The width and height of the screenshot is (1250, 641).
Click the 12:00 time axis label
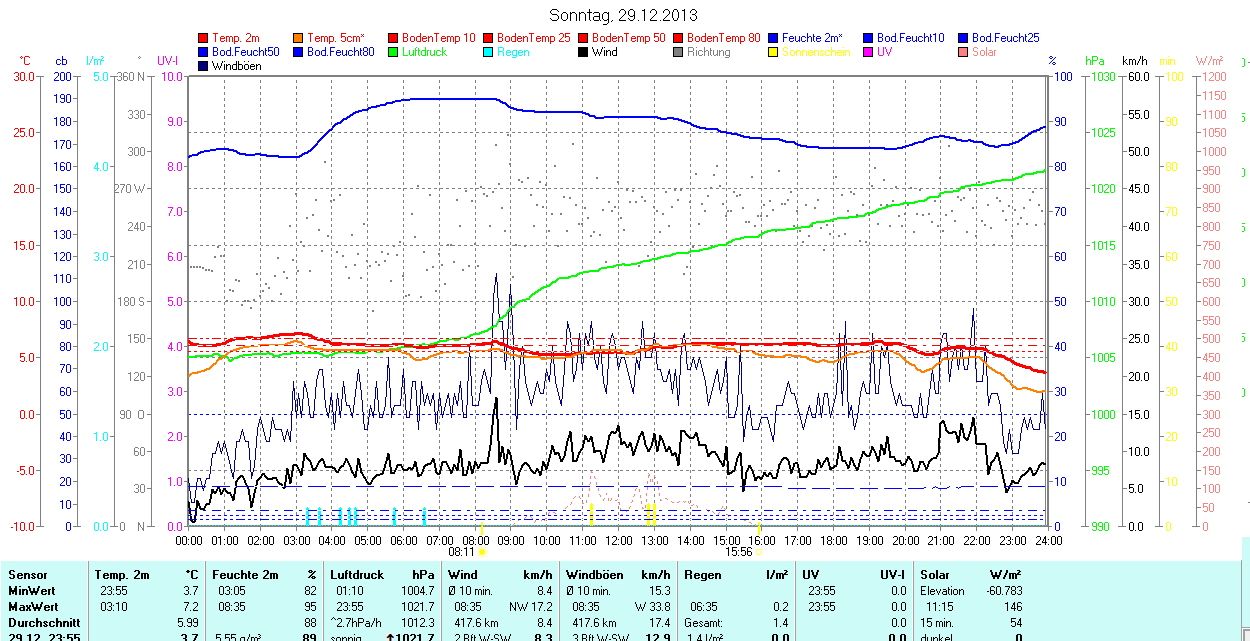(619, 541)
